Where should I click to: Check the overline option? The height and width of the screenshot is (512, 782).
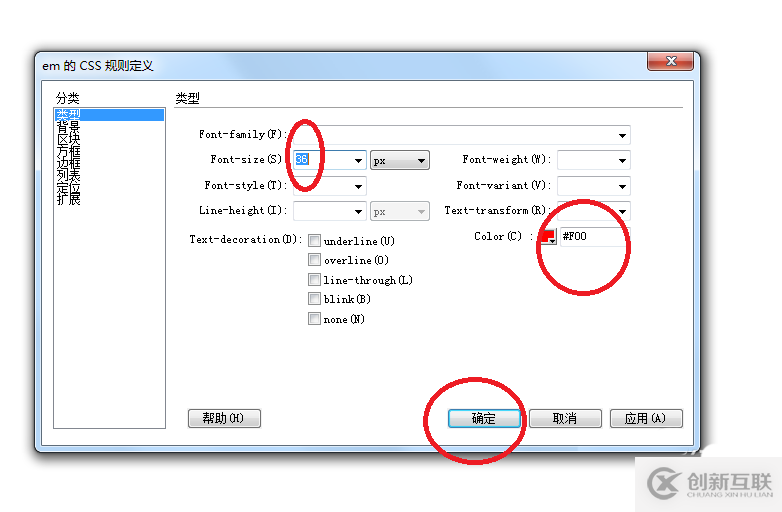pos(314,260)
